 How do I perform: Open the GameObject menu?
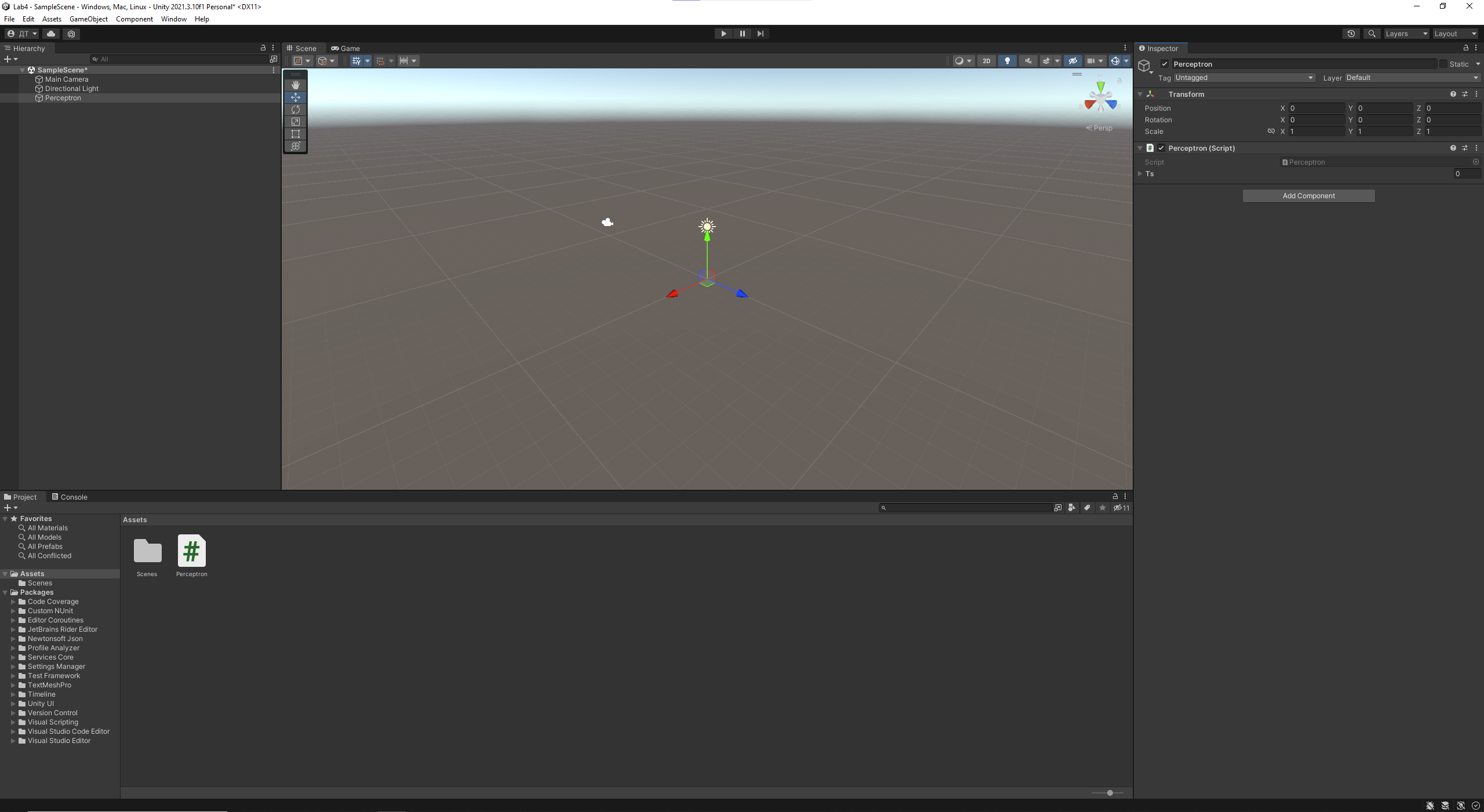[x=88, y=19]
